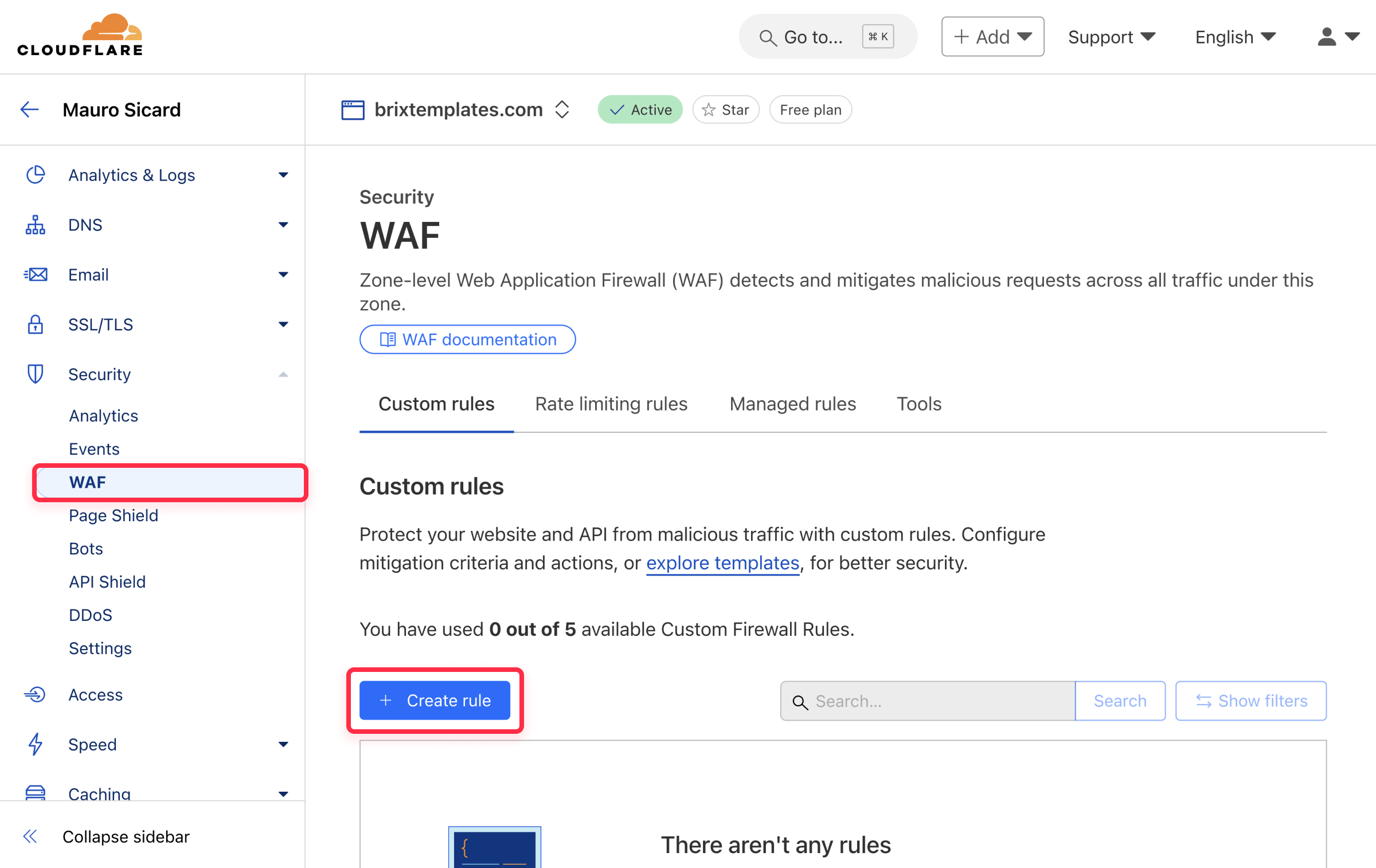The width and height of the screenshot is (1376, 868).
Task: Click the magnifier icon in the rules search field
Action: tap(800, 702)
